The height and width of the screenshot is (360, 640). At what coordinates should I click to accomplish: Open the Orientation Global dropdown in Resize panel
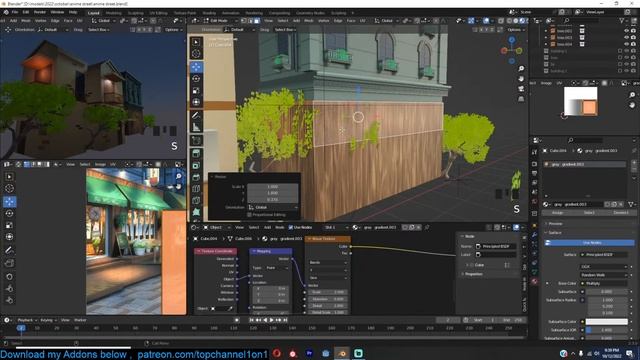(x=273, y=207)
